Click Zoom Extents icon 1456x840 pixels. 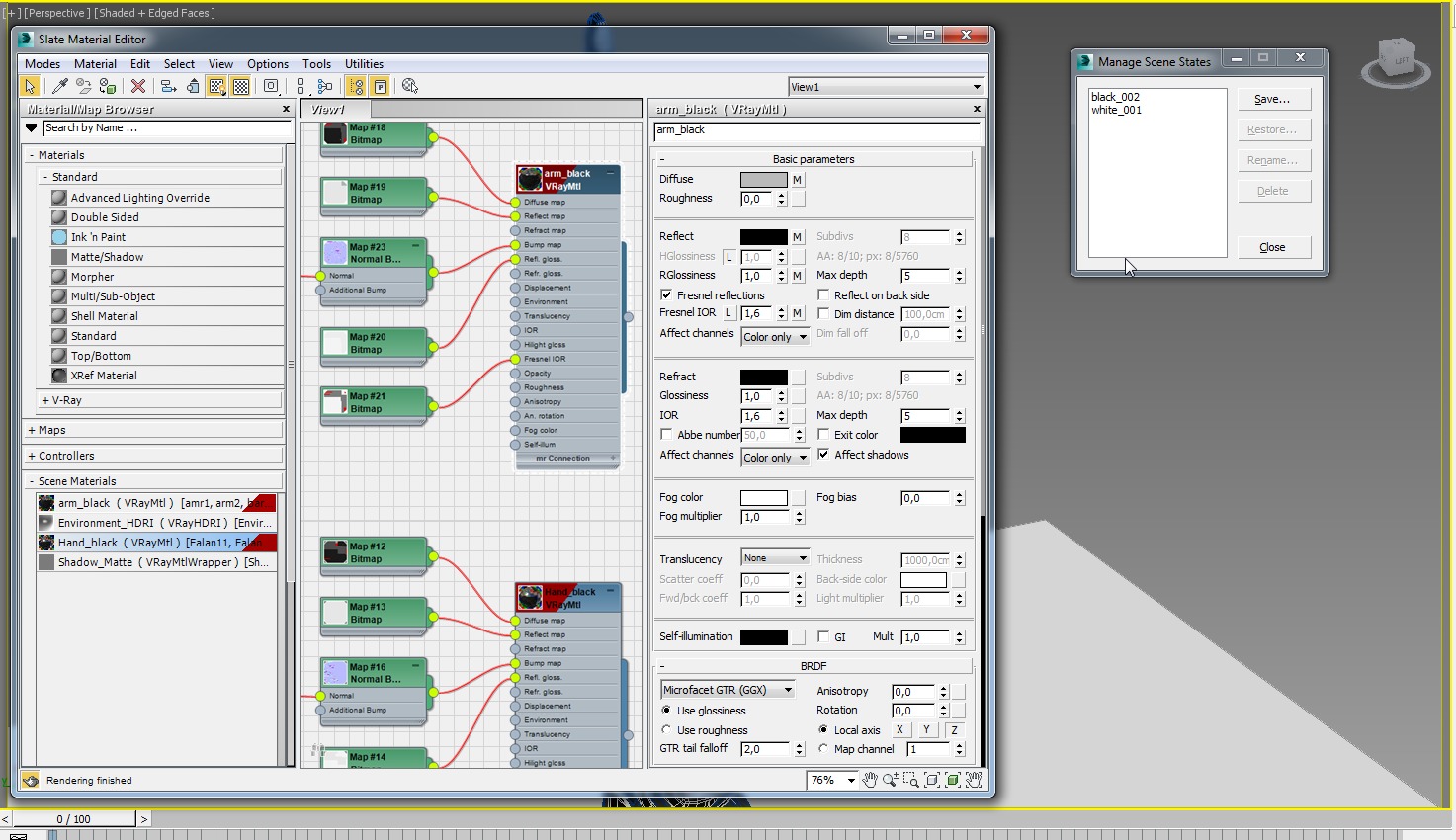tap(931, 781)
